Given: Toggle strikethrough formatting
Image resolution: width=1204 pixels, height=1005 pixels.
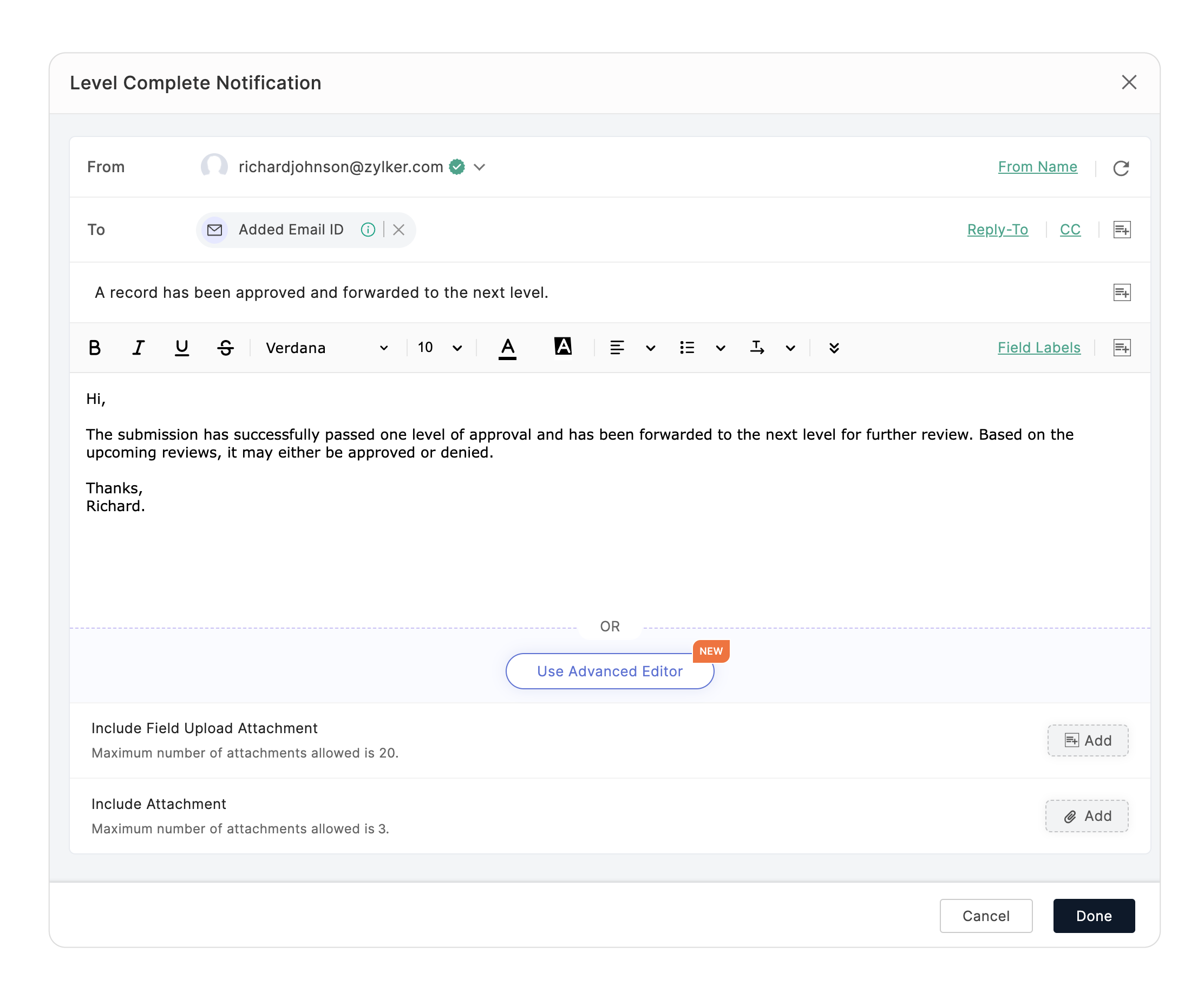Looking at the screenshot, I should click(225, 348).
